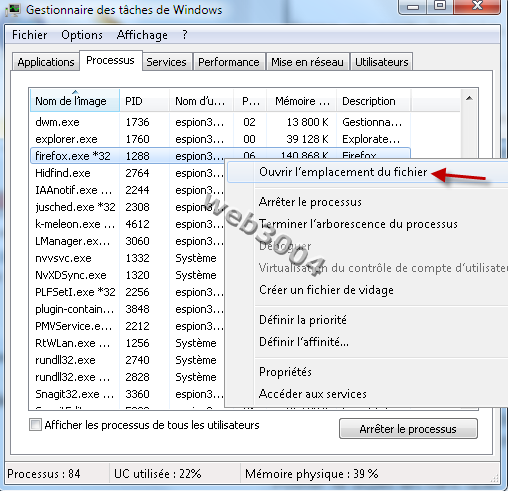Screen dimensions: 508x491
Task: Open the Performance tab
Action: tap(229, 62)
